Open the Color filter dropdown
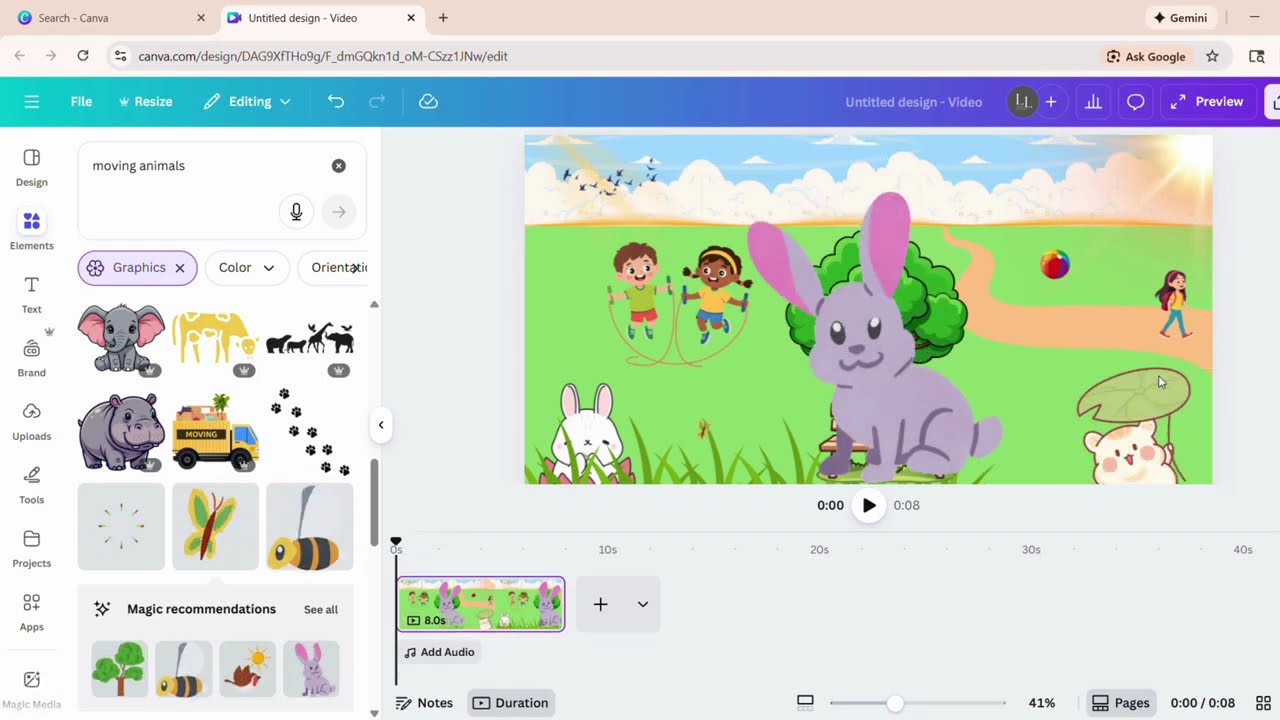1280x720 pixels. [x=247, y=268]
